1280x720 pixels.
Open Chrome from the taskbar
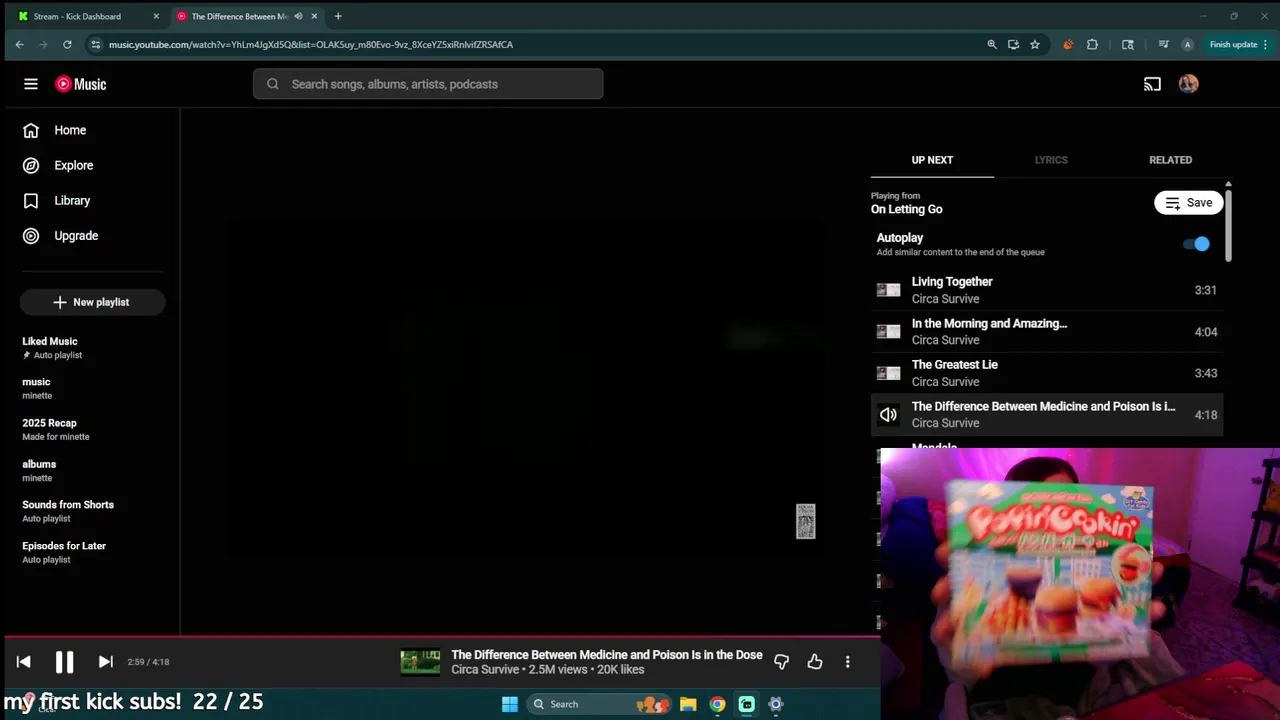tap(717, 704)
